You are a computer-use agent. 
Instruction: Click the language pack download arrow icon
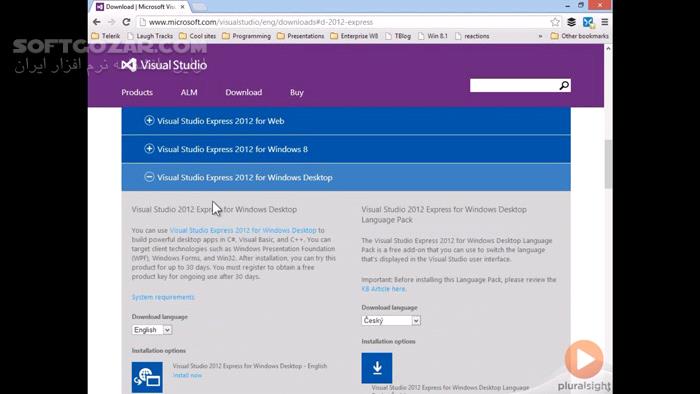click(377, 368)
